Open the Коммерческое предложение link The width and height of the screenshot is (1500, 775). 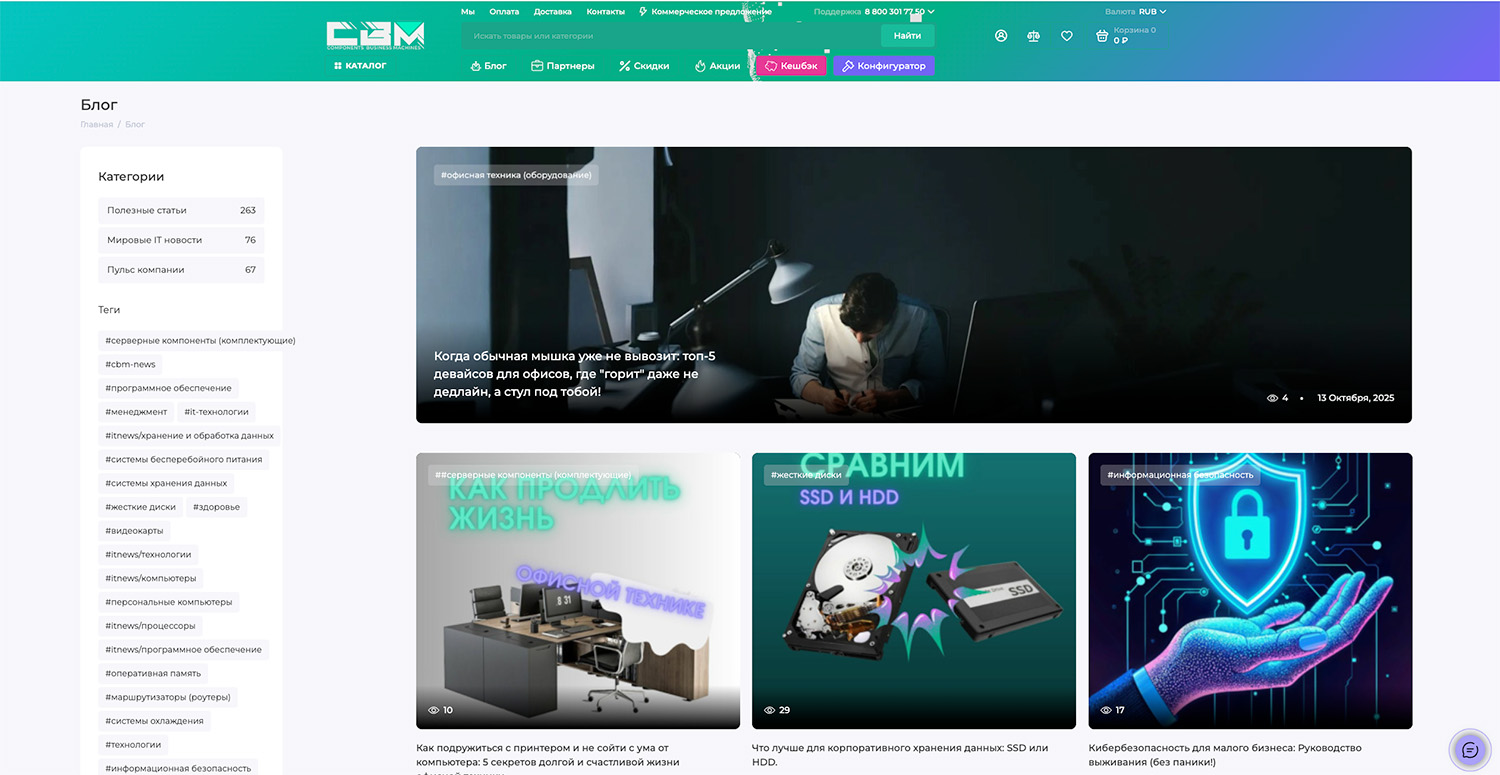click(x=705, y=12)
